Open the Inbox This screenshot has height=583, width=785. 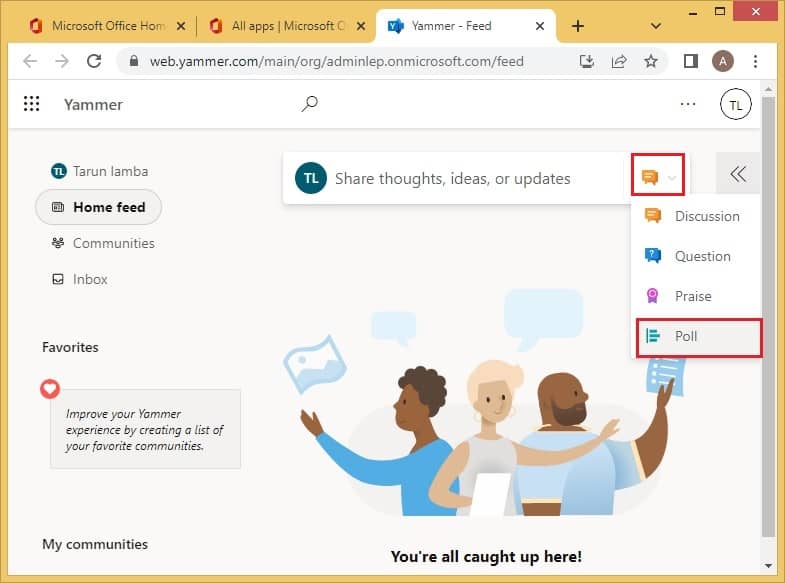coord(80,279)
